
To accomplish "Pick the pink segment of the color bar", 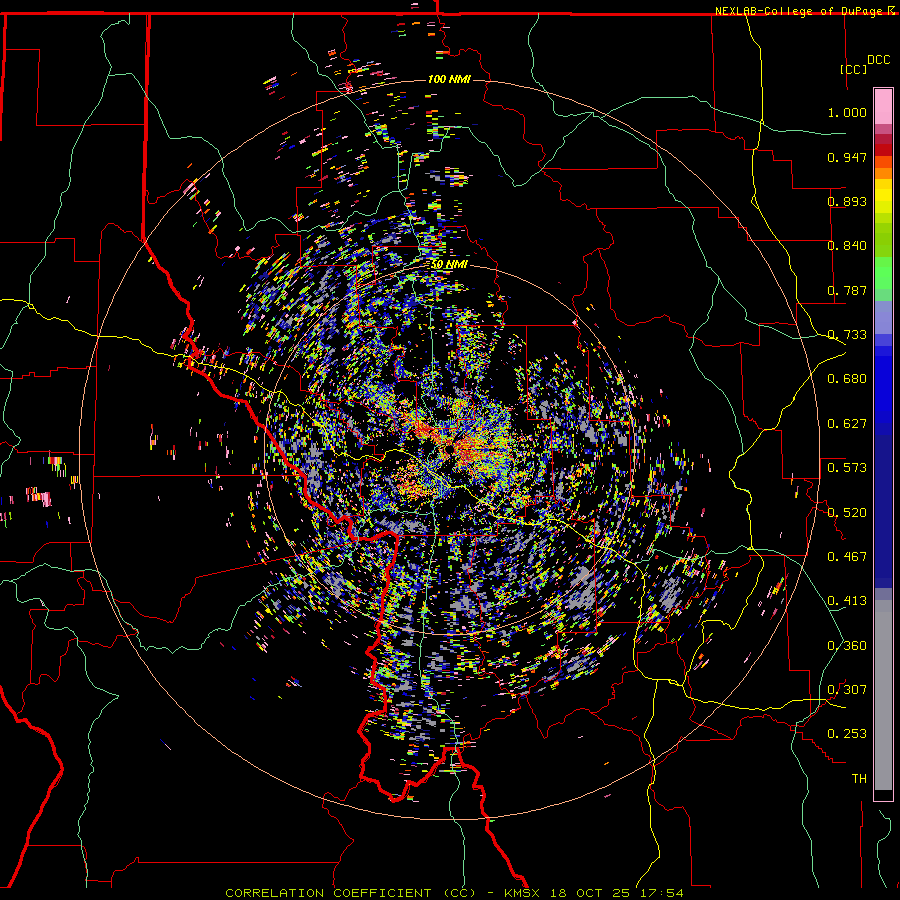I will [883, 106].
